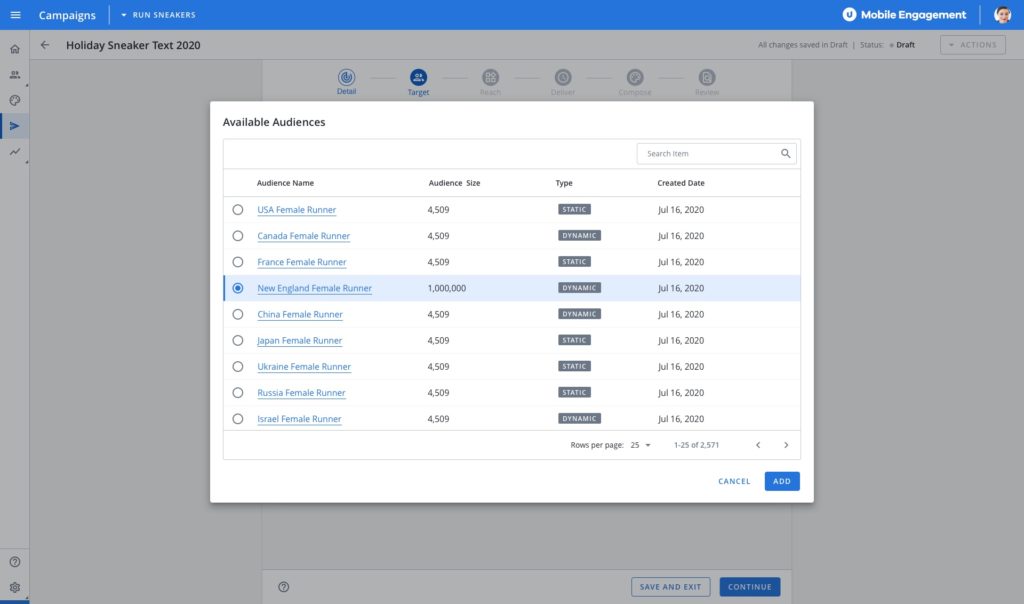The image size is (1024, 604).
Task: Select Ukraine Female Runner radio button
Action: tap(238, 366)
